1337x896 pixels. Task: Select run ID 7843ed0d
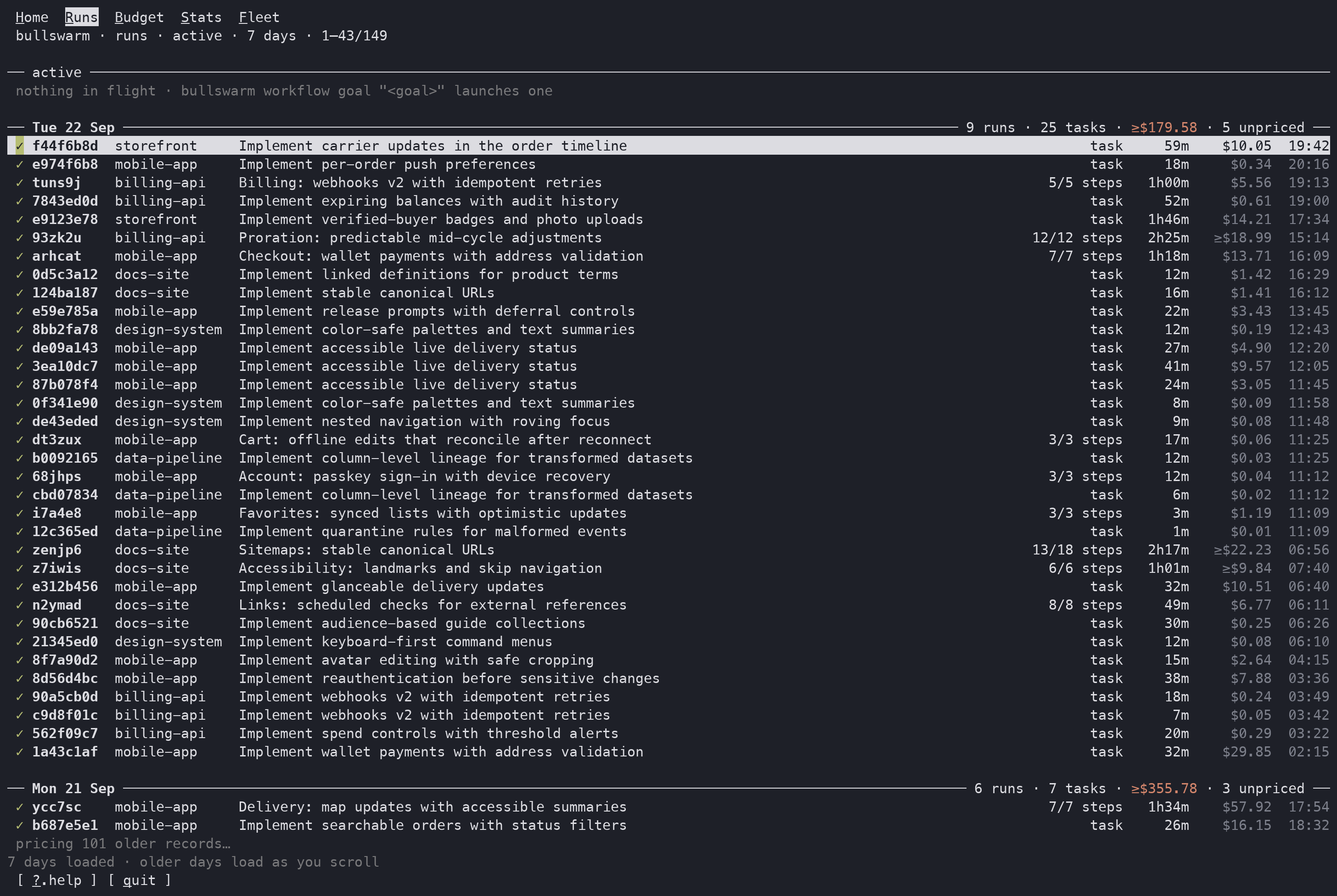(65, 201)
